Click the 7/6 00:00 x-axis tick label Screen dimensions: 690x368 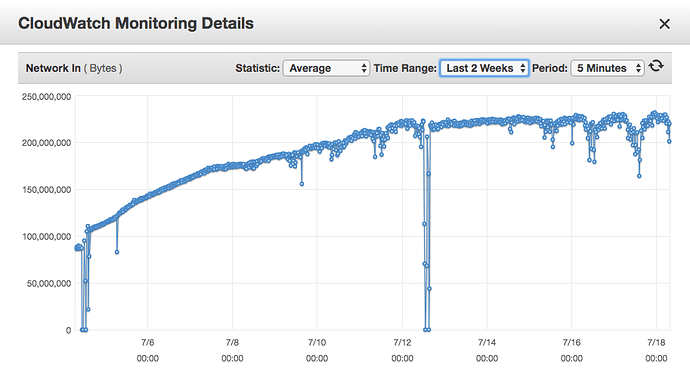tap(147, 350)
